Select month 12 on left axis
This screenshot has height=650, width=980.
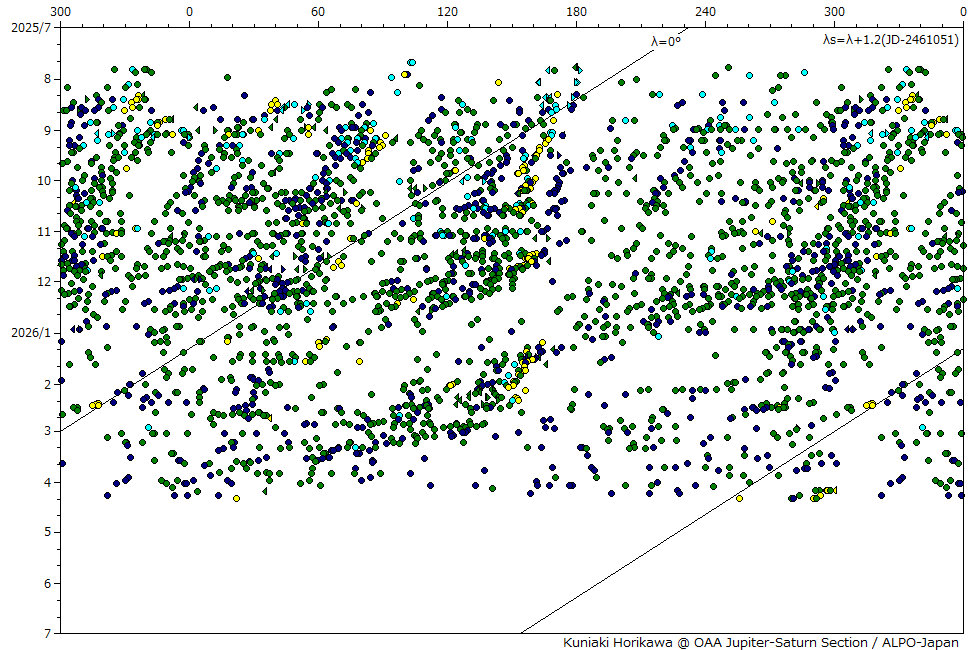(44, 282)
